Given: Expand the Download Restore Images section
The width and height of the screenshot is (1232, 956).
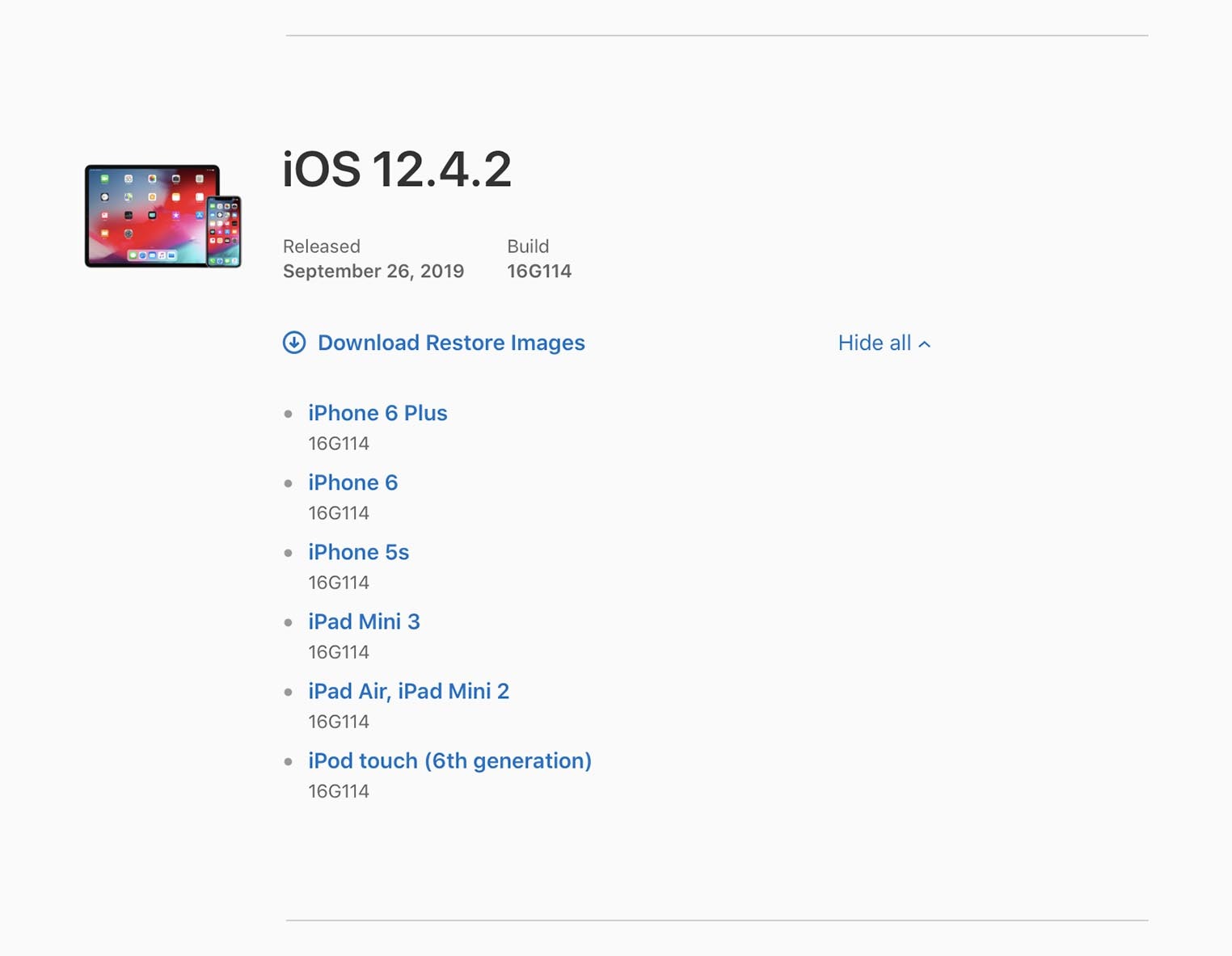Looking at the screenshot, I should (x=451, y=343).
